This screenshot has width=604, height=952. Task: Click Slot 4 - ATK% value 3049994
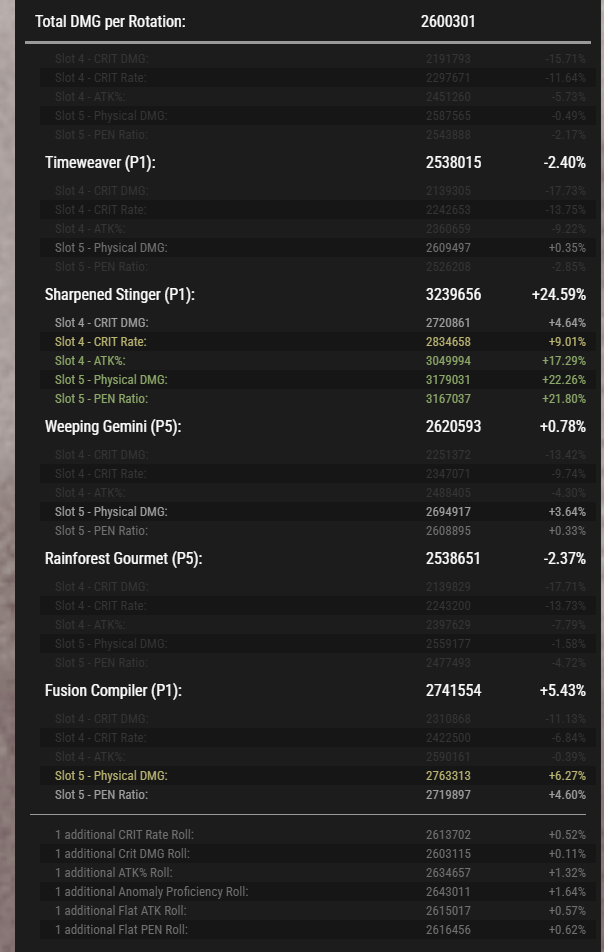point(448,361)
